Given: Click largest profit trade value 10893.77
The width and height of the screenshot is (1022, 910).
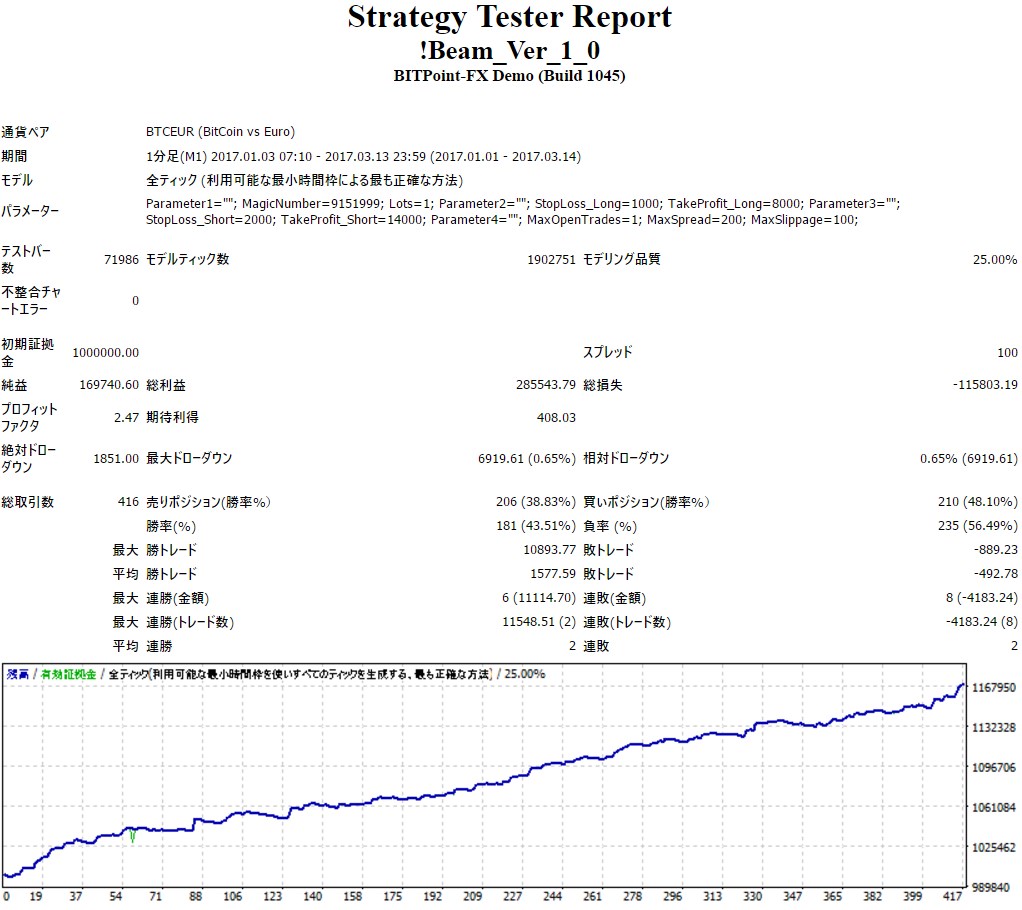Looking at the screenshot, I should click(x=549, y=550).
